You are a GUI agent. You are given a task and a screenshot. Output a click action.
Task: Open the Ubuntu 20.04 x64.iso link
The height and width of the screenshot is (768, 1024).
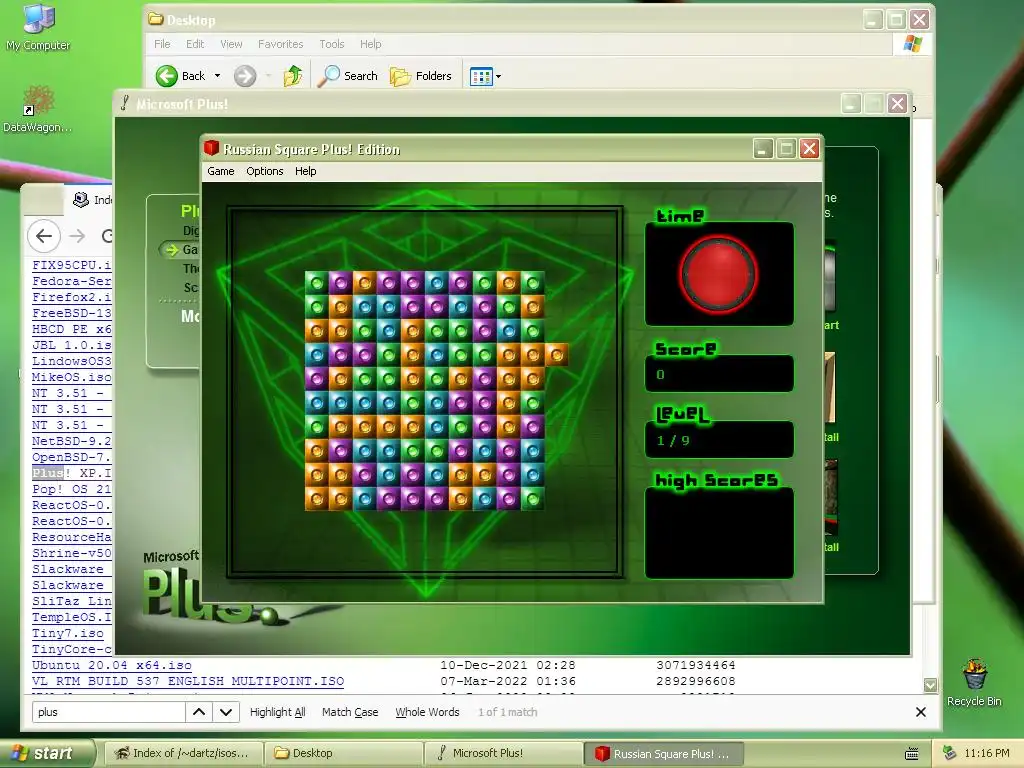coord(112,665)
